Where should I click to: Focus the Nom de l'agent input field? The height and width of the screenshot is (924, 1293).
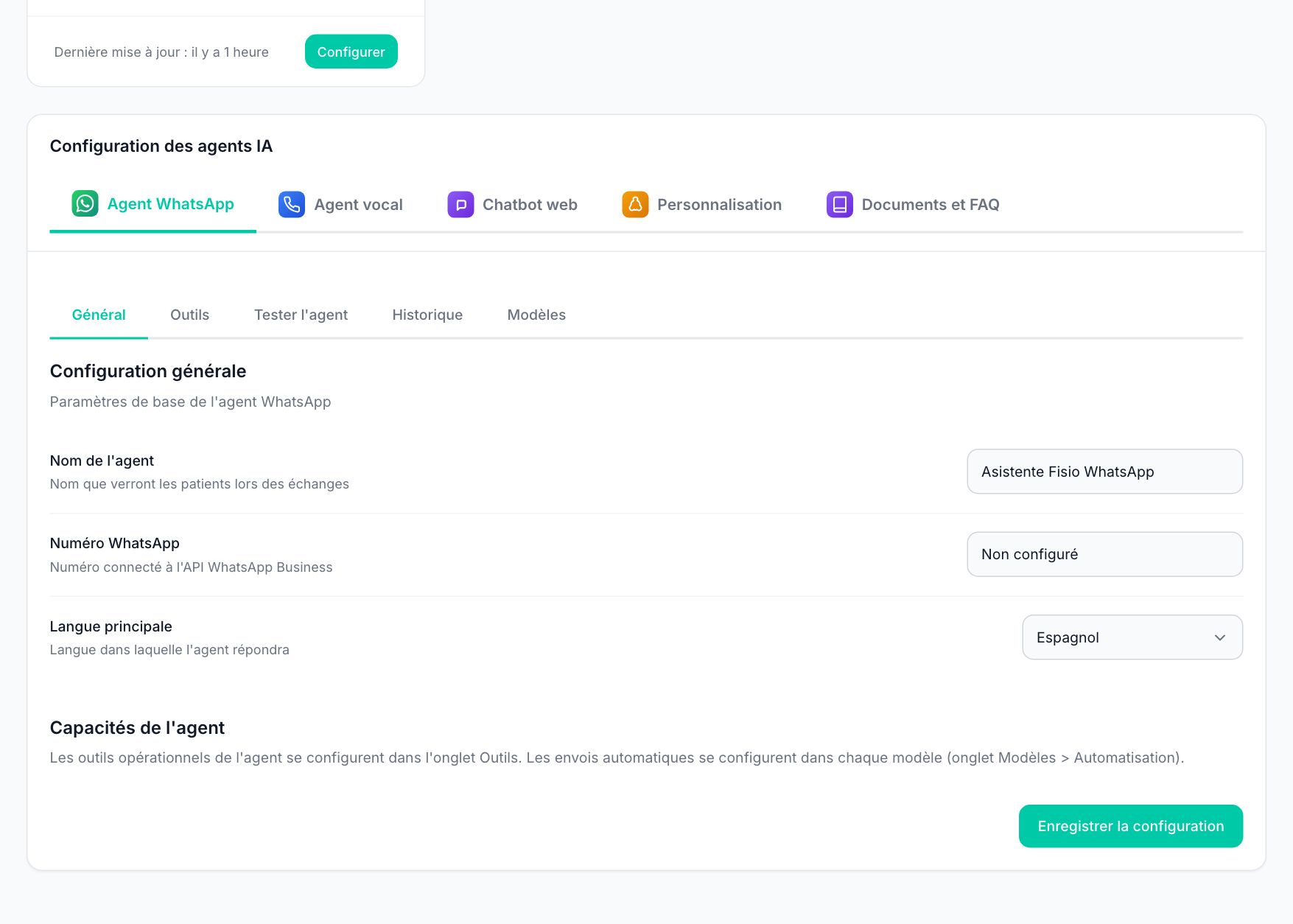1104,472
